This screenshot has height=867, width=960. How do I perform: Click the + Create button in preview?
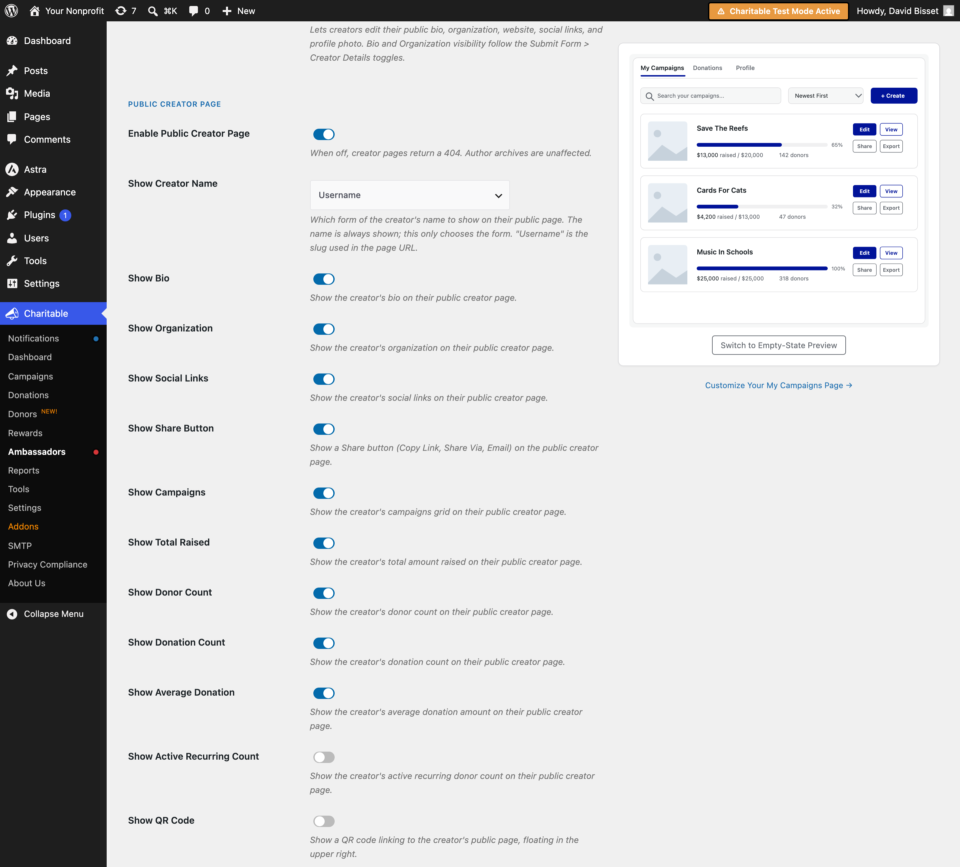click(893, 96)
